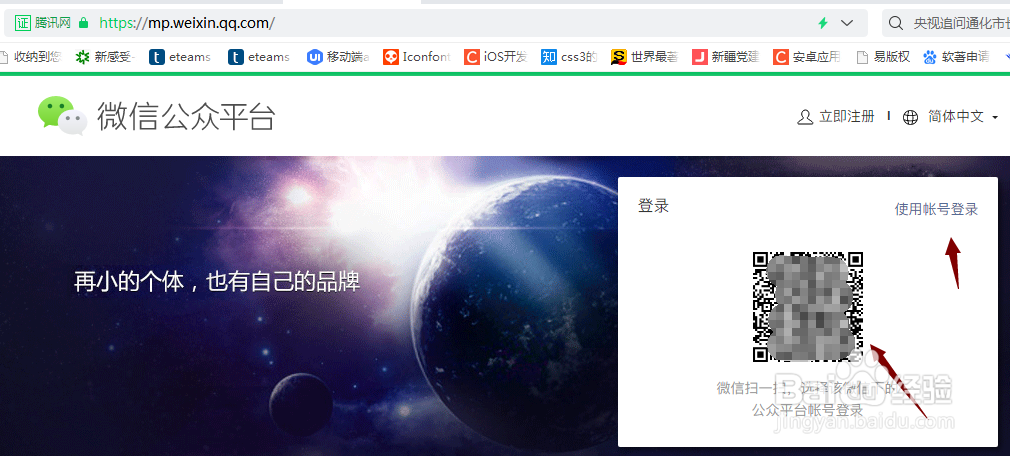Click the person icon beside 立即注册
This screenshot has height=456, width=1010.
(805, 117)
